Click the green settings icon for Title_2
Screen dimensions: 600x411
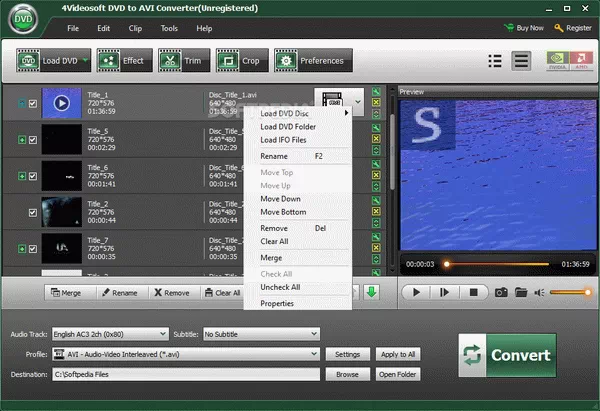click(x=376, y=201)
